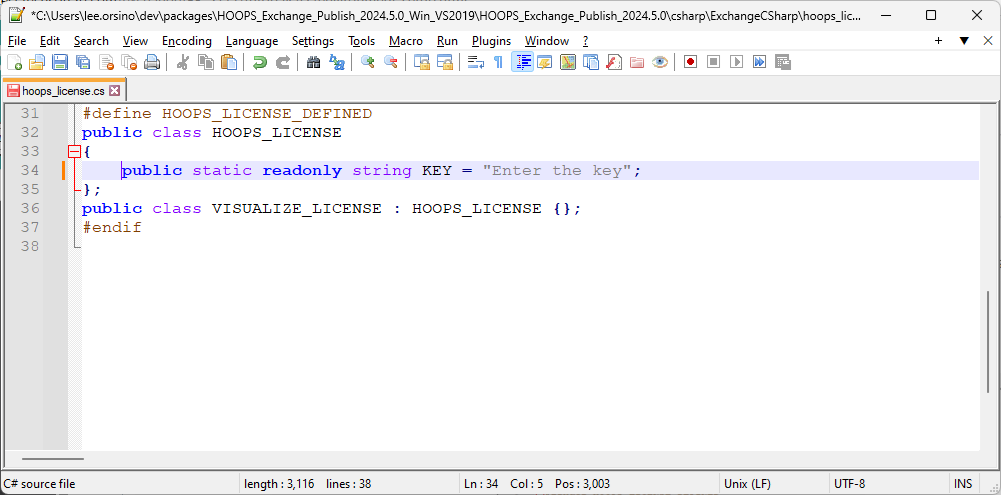
Task: Start macro recording with the red dot
Action: point(690,62)
